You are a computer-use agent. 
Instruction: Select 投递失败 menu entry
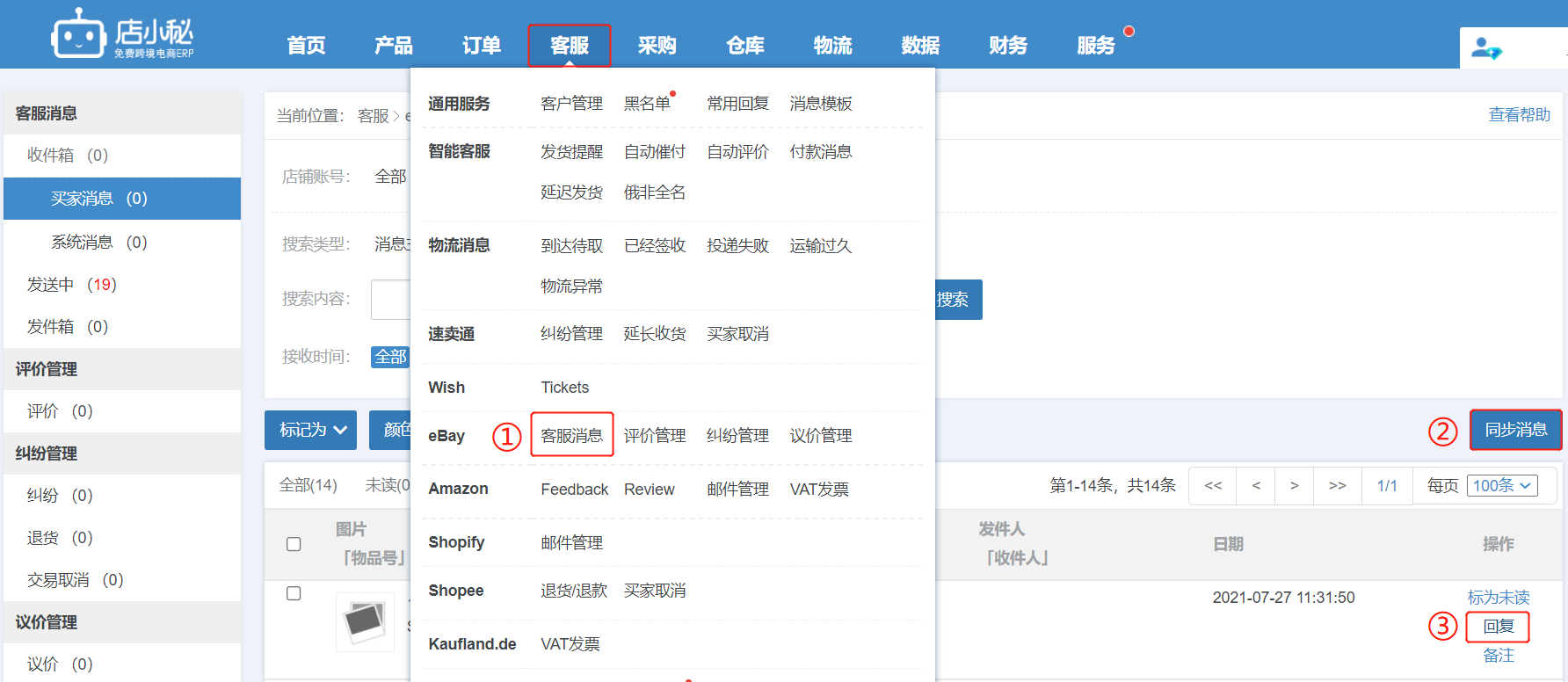[737, 246]
